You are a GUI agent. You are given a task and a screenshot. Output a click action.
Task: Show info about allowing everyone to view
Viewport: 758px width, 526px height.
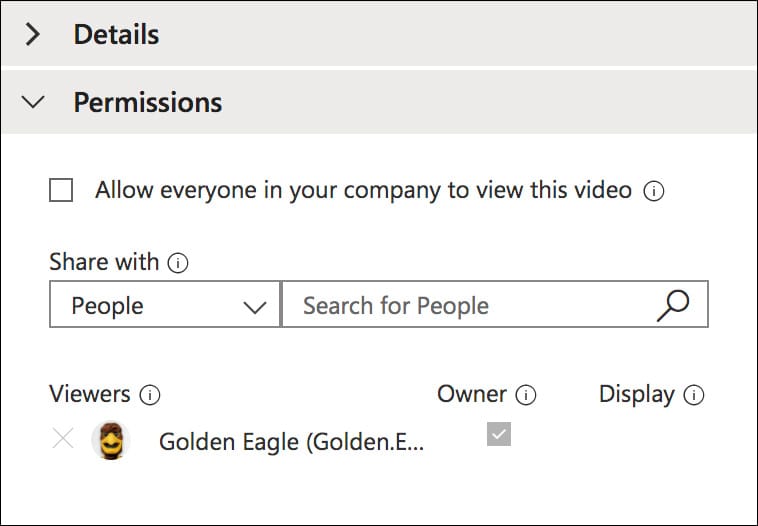click(x=654, y=190)
